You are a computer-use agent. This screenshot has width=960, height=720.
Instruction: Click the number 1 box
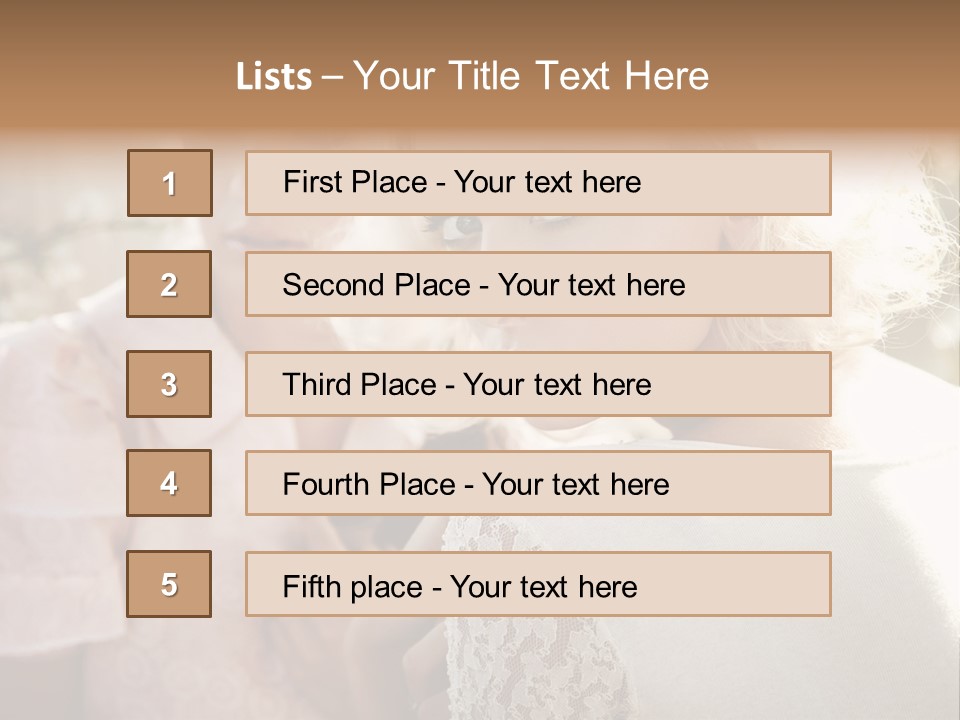(170, 183)
